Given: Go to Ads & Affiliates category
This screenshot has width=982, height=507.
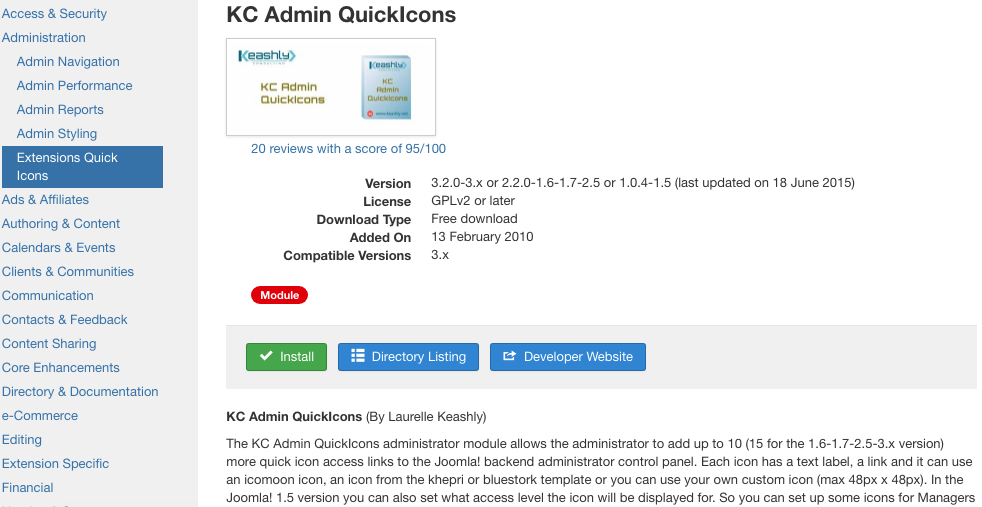Looking at the screenshot, I should (x=45, y=200).
